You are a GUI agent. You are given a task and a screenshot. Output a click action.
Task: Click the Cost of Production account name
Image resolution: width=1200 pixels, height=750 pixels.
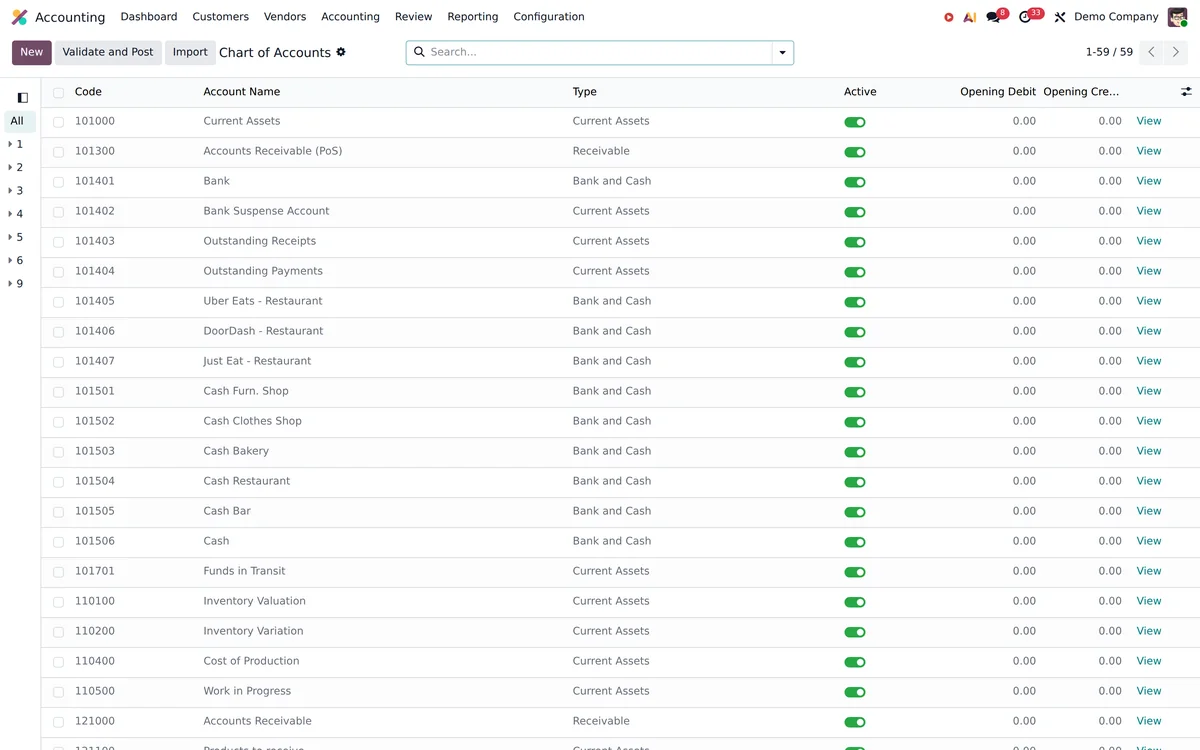251,661
